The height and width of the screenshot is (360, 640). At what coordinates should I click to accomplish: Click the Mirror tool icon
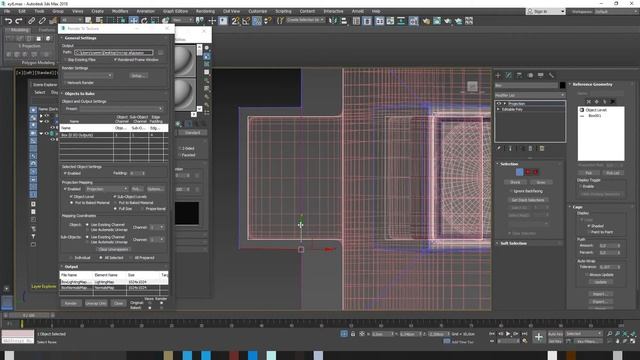pyautogui.click(x=333, y=21)
